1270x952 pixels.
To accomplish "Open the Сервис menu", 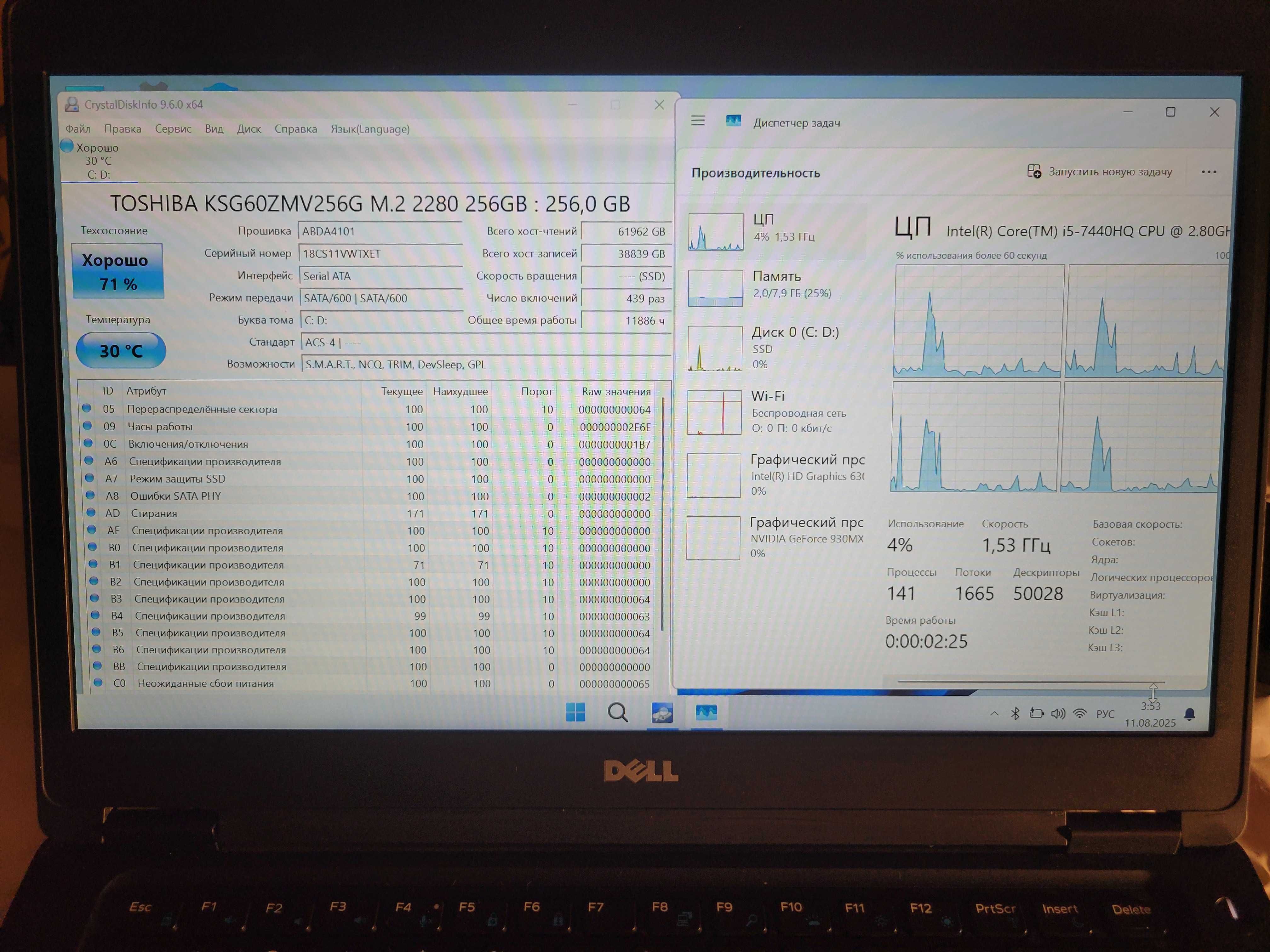I will coord(173,128).
